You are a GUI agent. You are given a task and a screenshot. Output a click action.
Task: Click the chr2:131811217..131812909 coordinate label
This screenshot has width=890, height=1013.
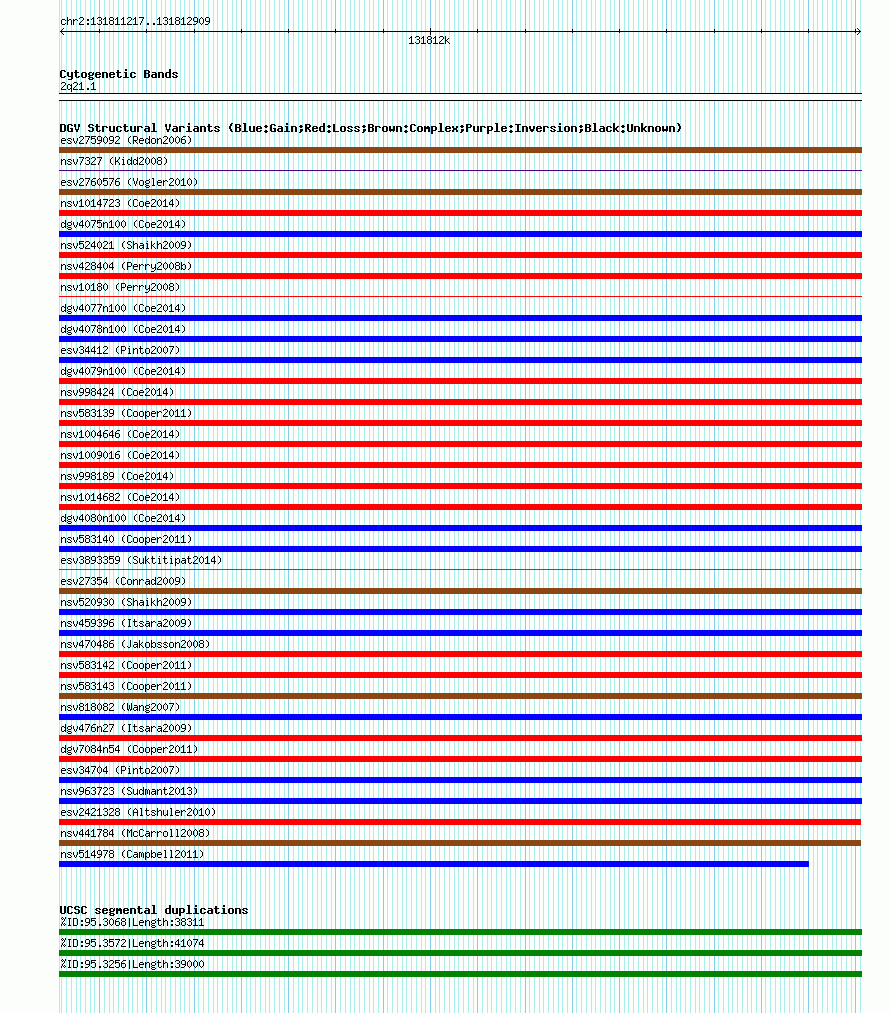click(x=135, y=21)
